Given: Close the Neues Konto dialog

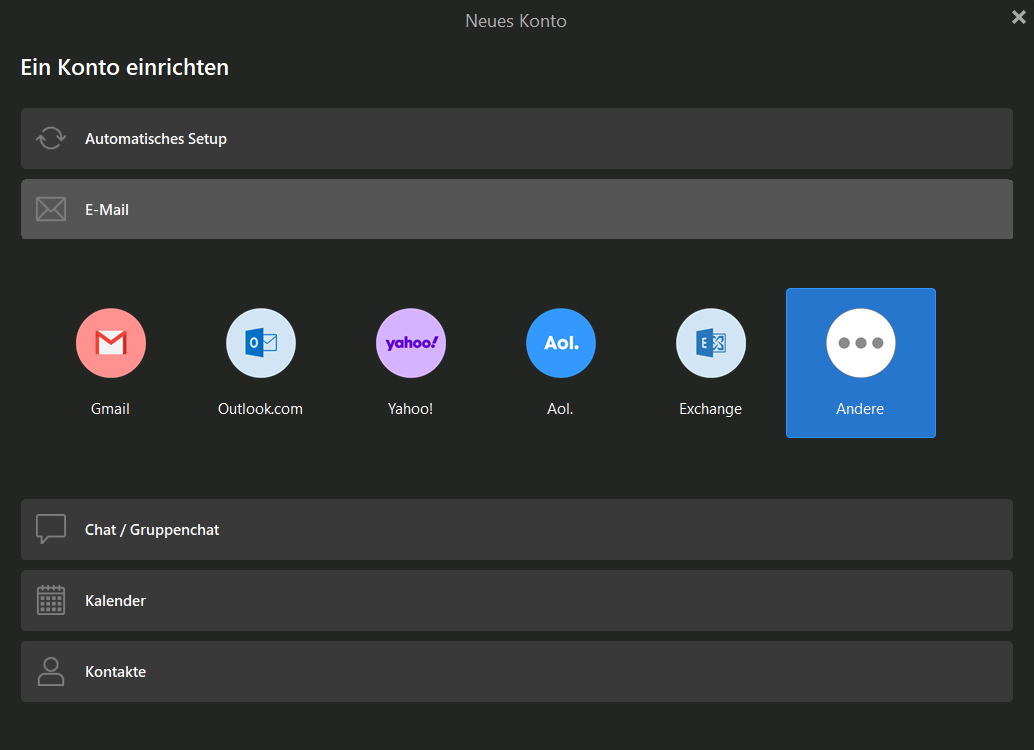Looking at the screenshot, I should point(1018,17).
